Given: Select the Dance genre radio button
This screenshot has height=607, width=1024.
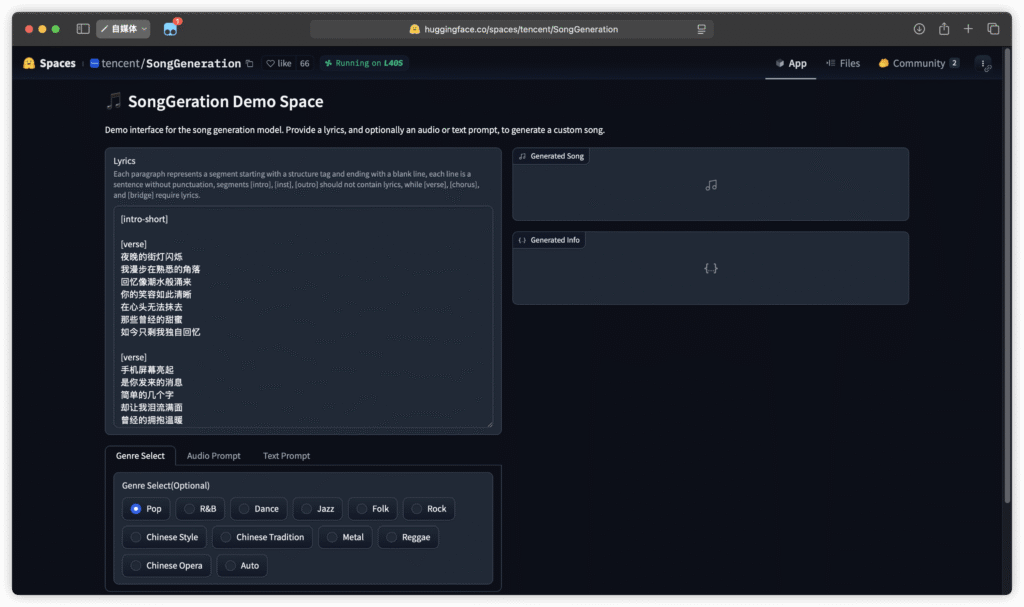Looking at the screenshot, I should click(x=259, y=508).
